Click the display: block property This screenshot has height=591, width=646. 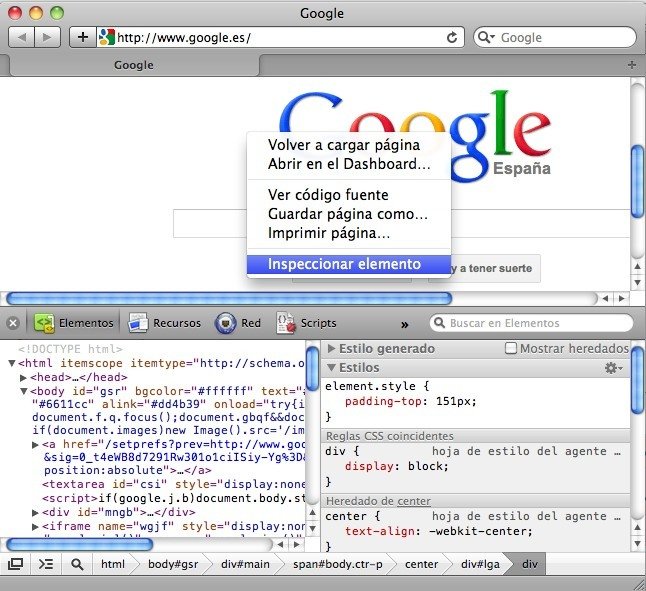[x=397, y=466]
